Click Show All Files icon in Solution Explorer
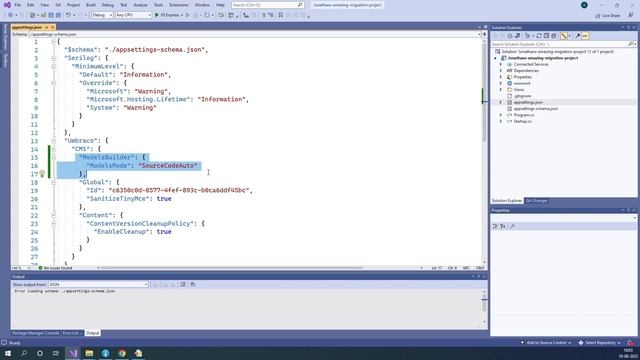This screenshot has width=640, height=360. click(x=553, y=36)
